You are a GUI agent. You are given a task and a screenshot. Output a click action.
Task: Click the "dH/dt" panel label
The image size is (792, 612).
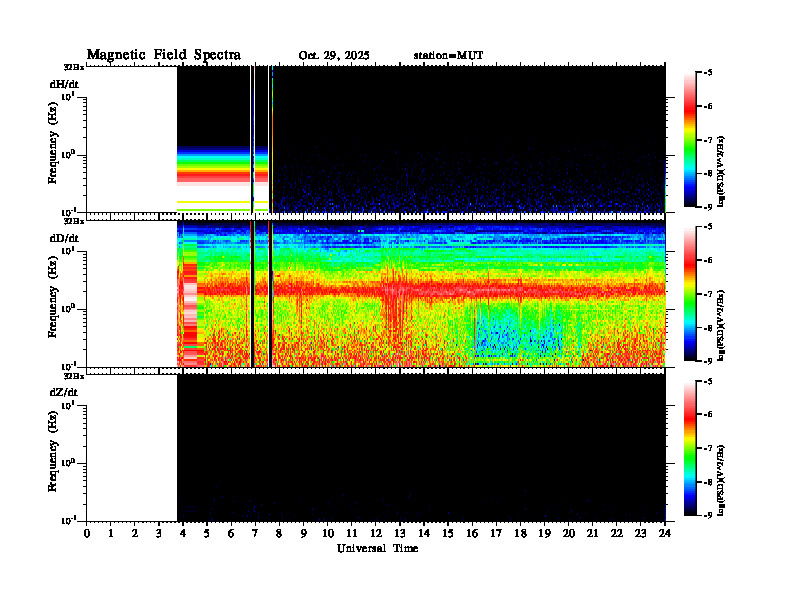coord(64,84)
